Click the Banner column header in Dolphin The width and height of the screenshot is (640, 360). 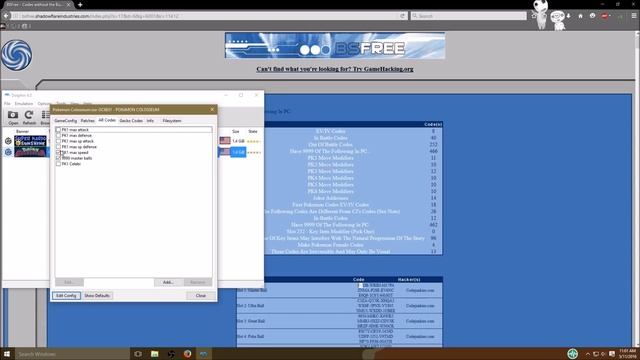[22, 131]
